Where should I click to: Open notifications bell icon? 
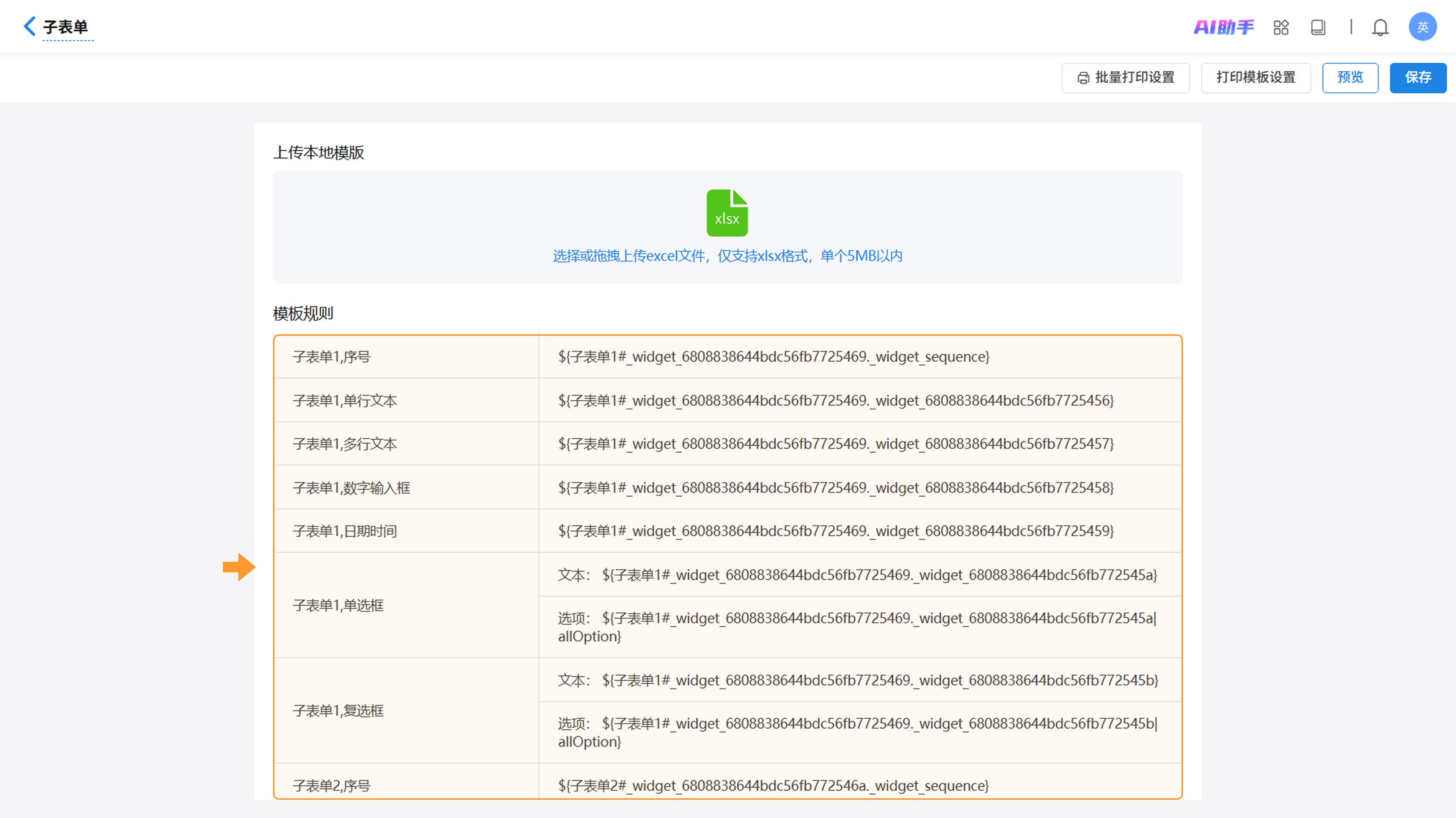pos(1380,27)
